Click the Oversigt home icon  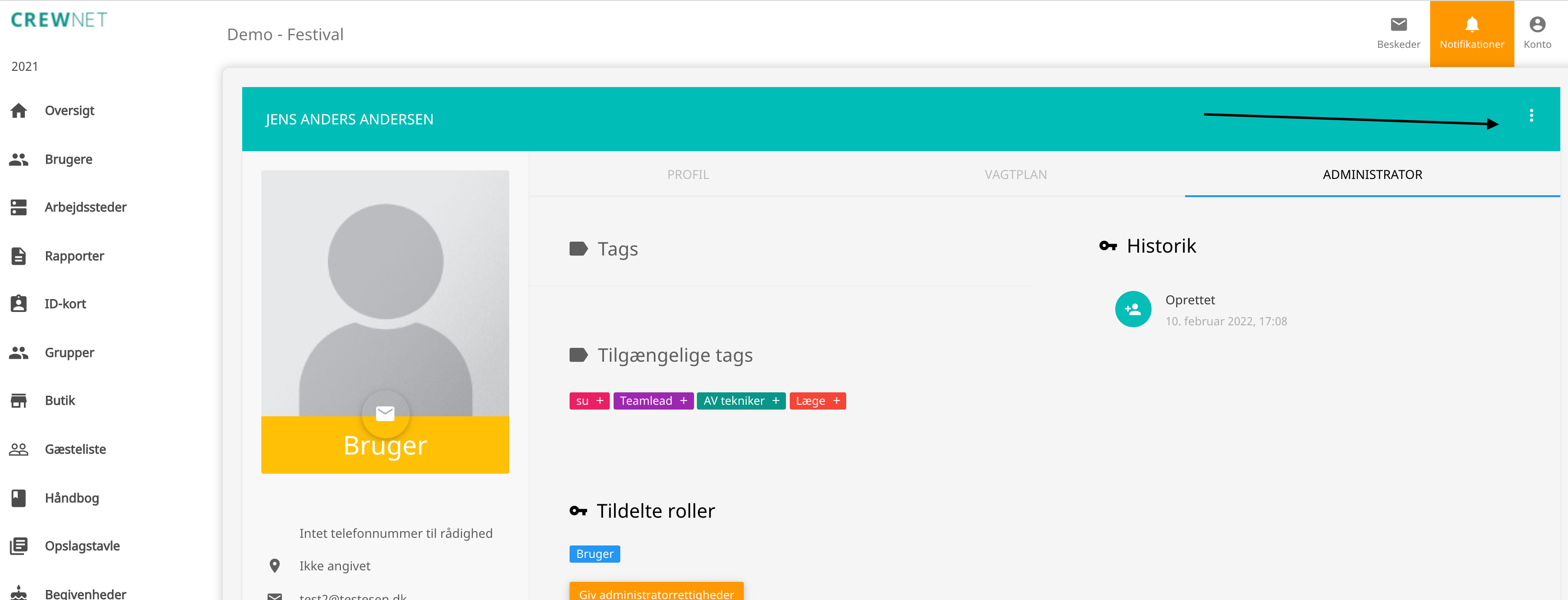coord(19,111)
